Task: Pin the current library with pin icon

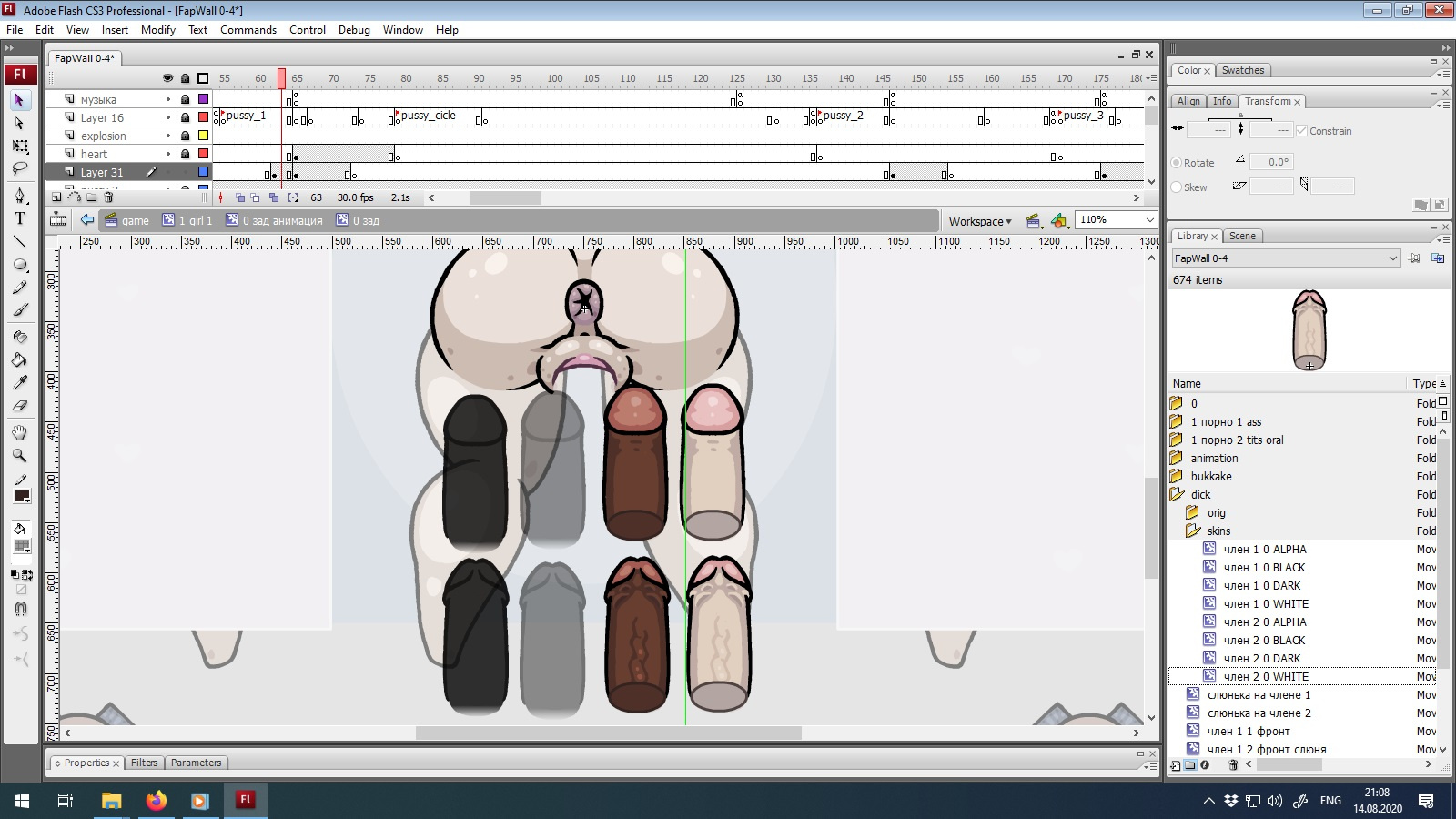Action: tap(1413, 258)
